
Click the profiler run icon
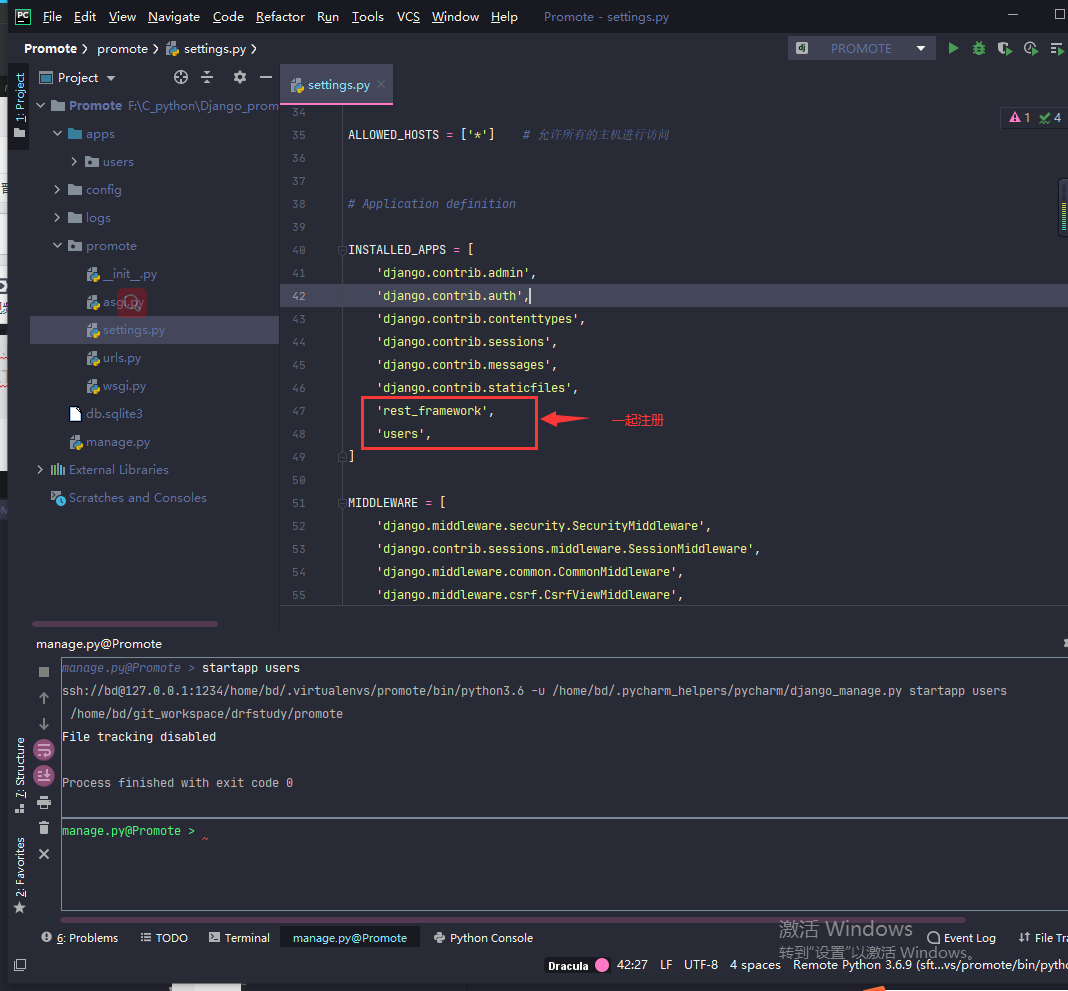1031,48
